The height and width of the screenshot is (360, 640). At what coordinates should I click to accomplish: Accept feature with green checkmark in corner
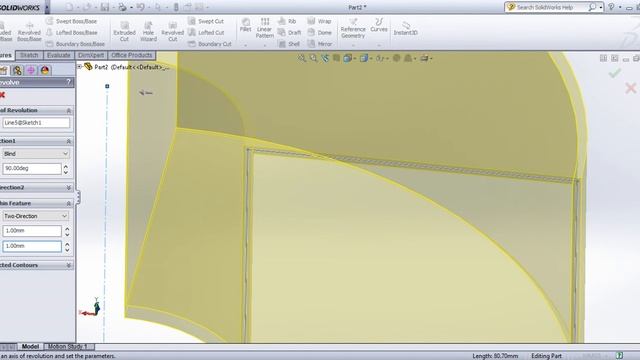615,73
